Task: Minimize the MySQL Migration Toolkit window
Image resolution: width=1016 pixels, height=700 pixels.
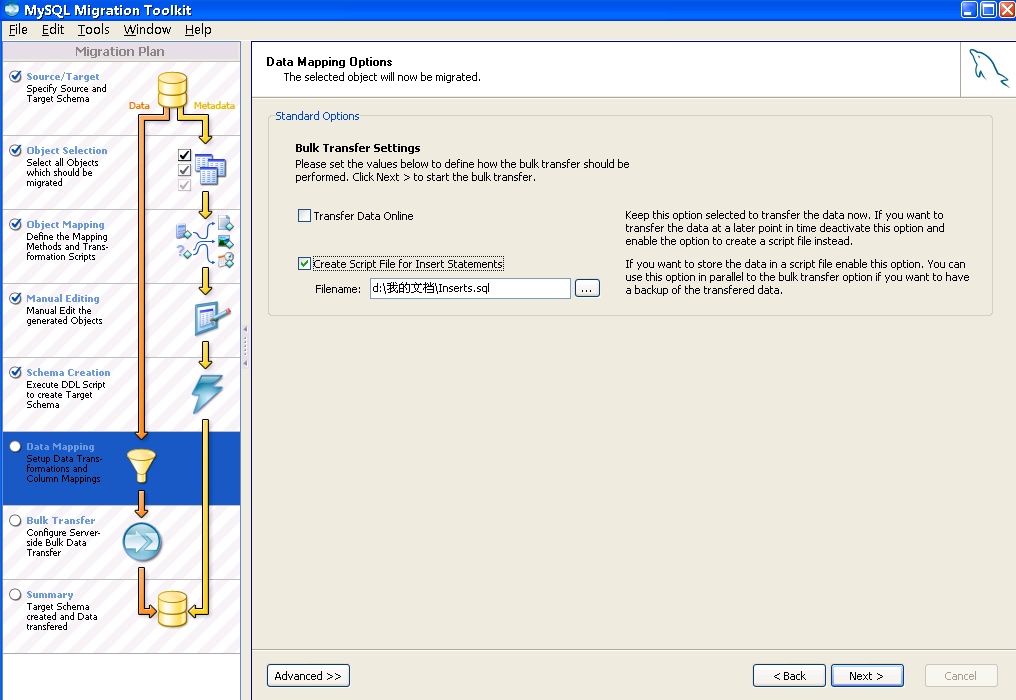Action: pyautogui.click(x=969, y=10)
